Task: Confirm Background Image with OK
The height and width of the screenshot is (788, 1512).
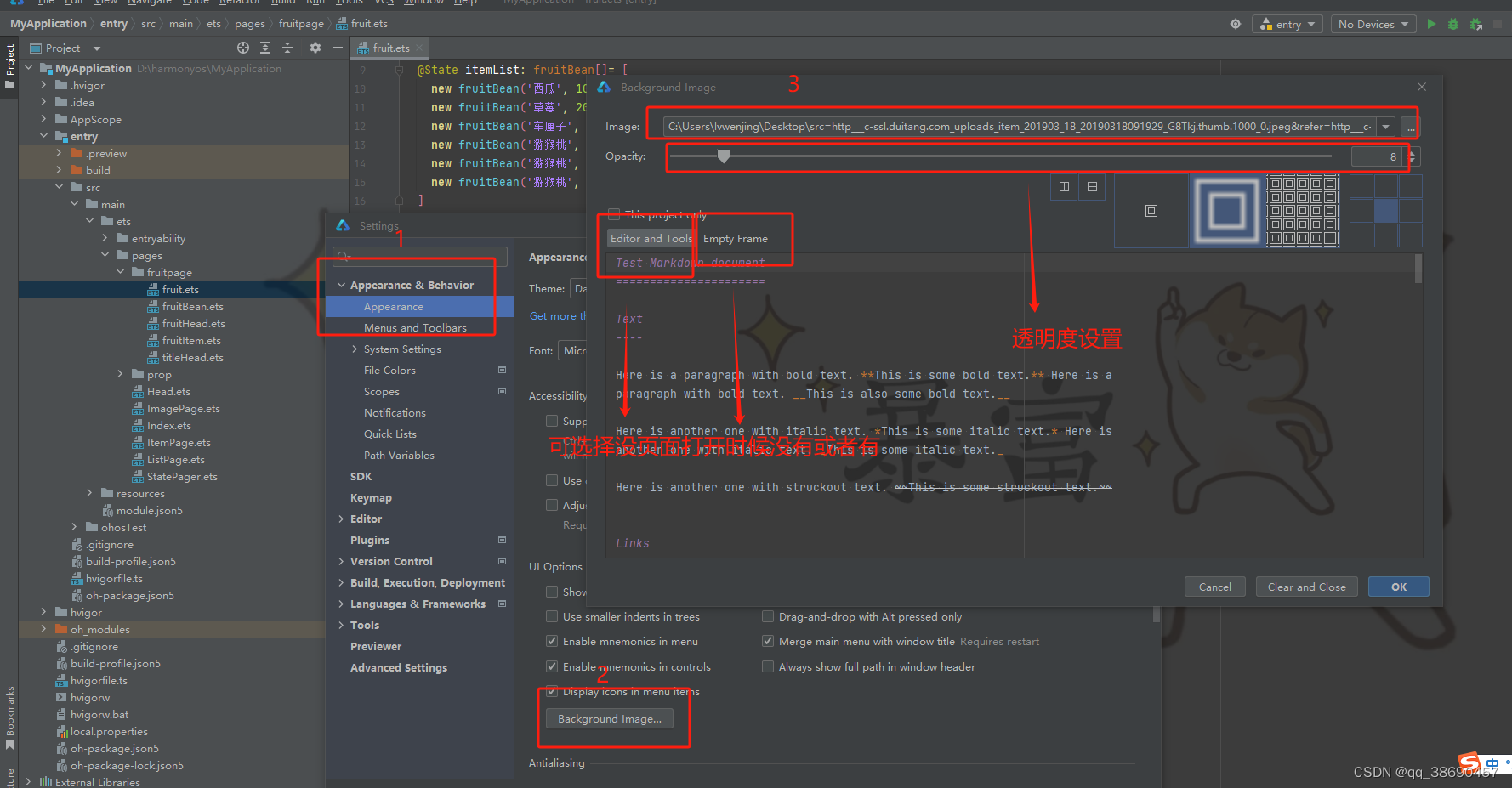Action: click(1398, 587)
